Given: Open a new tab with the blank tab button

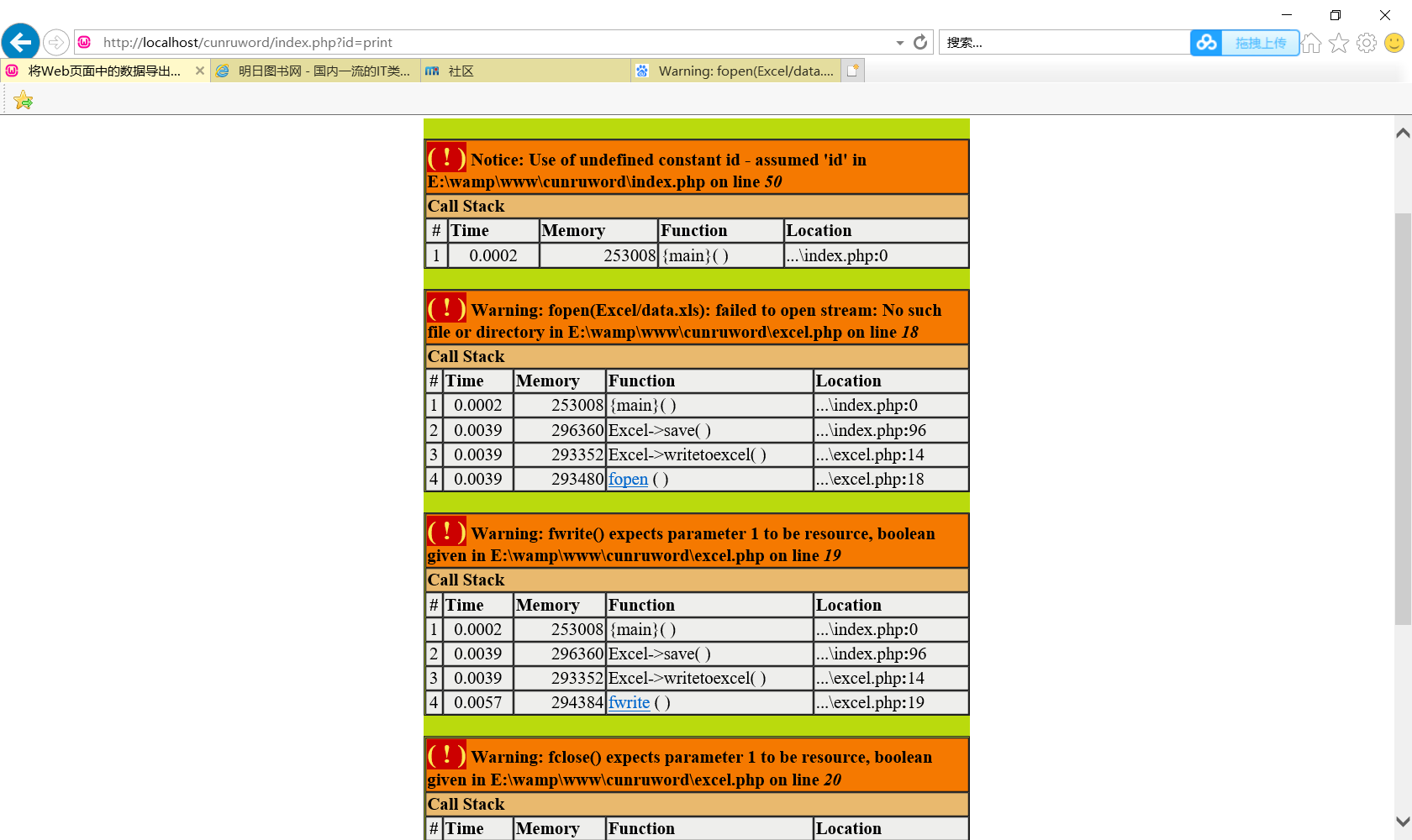Looking at the screenshot, I should pyautogui.click(x=853, y=71).
